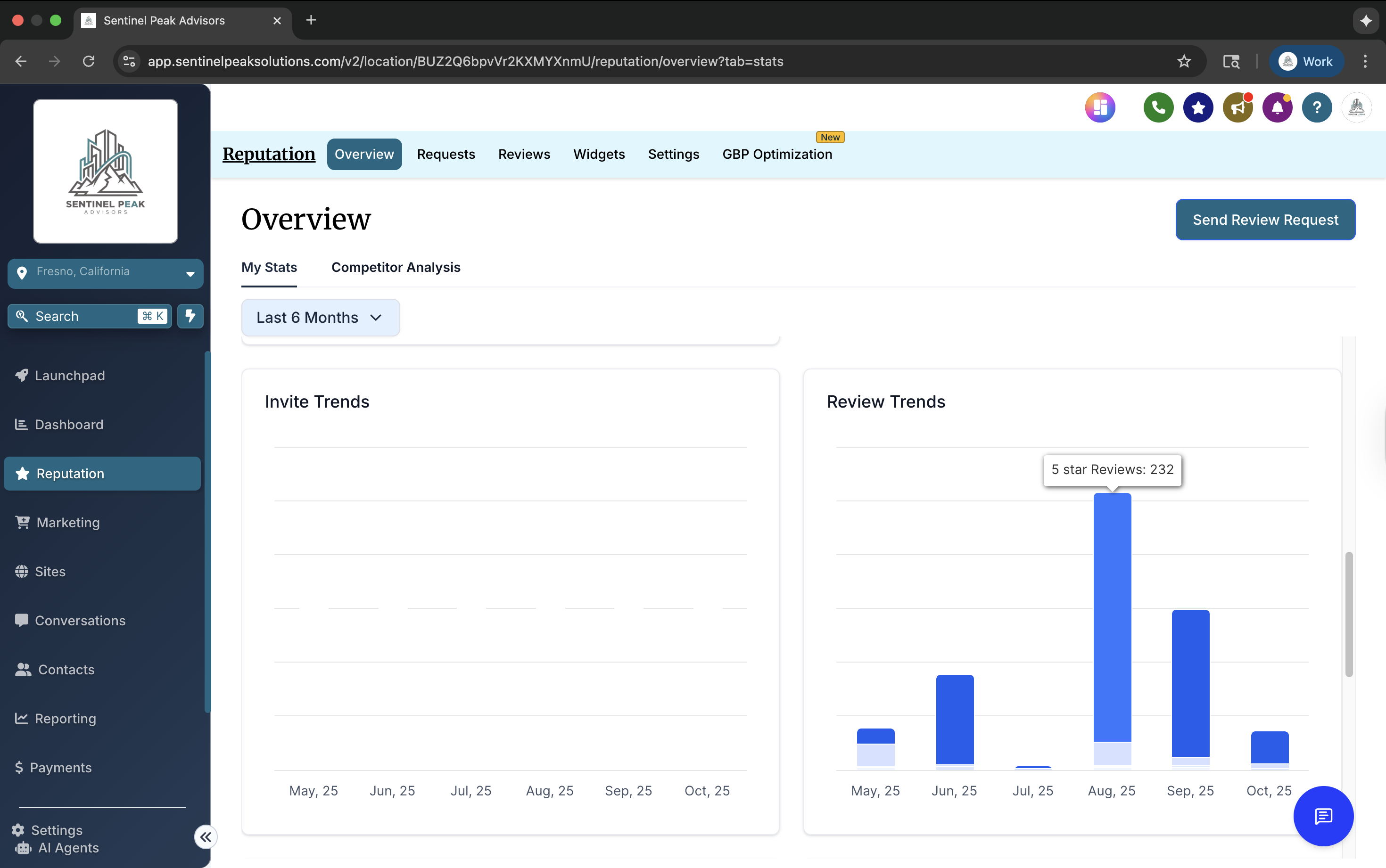Click the page vertical scrollbar thumb
This screenshot has height=868, width=1386.
1349,614
